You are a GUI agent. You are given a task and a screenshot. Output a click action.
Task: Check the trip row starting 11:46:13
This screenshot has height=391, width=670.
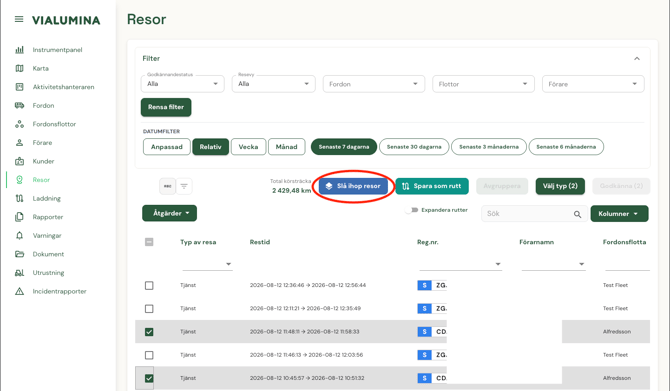[149, 355]
